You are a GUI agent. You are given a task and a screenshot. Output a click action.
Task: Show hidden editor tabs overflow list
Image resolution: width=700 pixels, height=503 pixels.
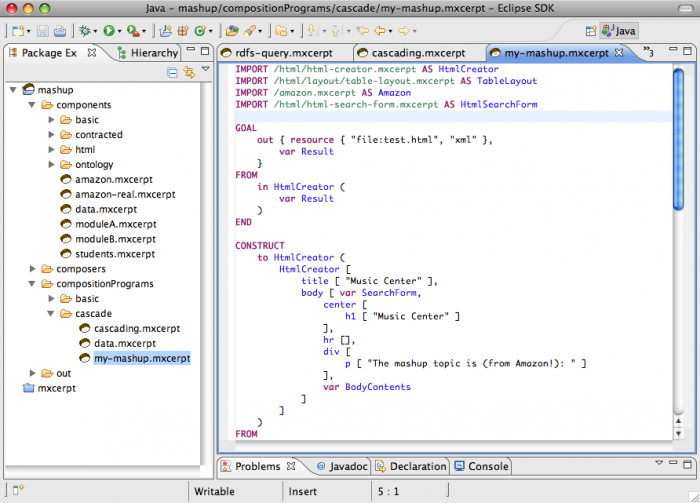pyautogui.click(x=648, y=51)
